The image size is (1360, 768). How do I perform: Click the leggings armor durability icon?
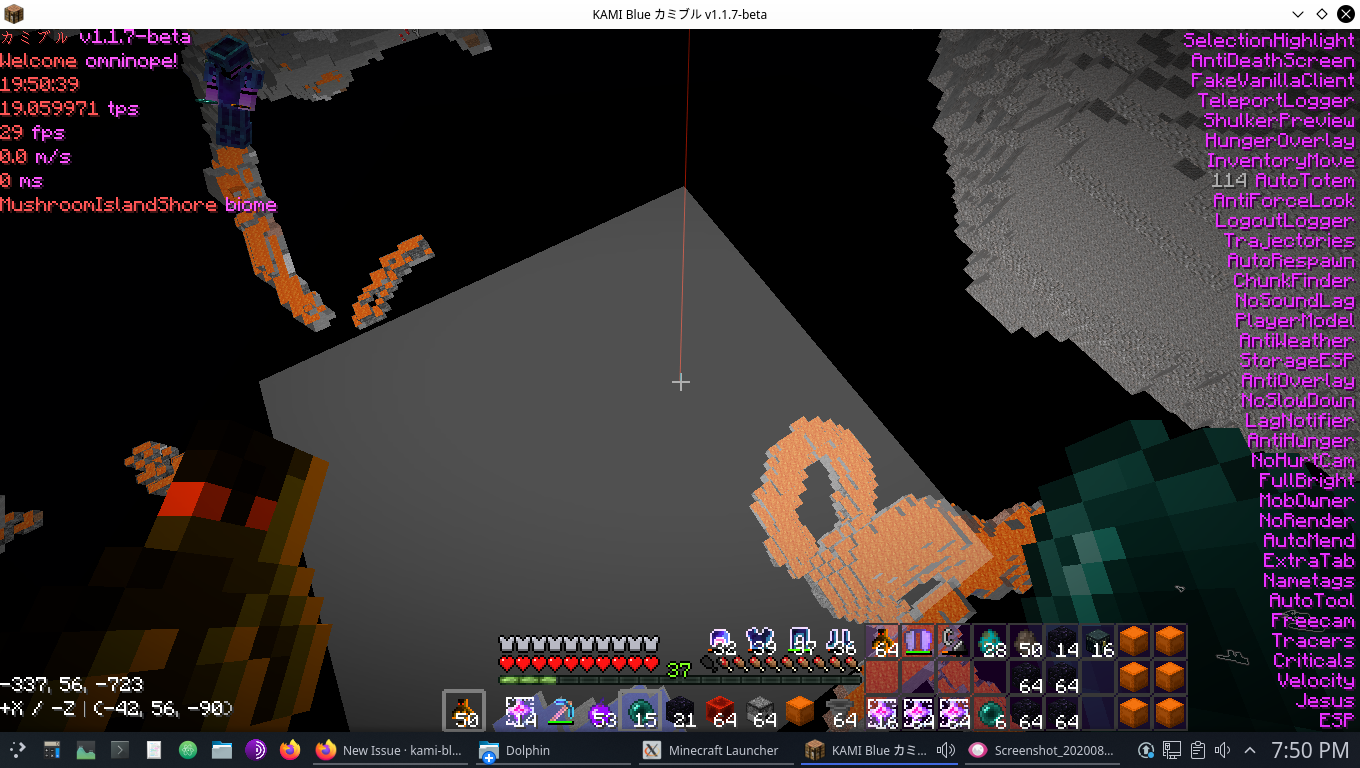[802, 641]
